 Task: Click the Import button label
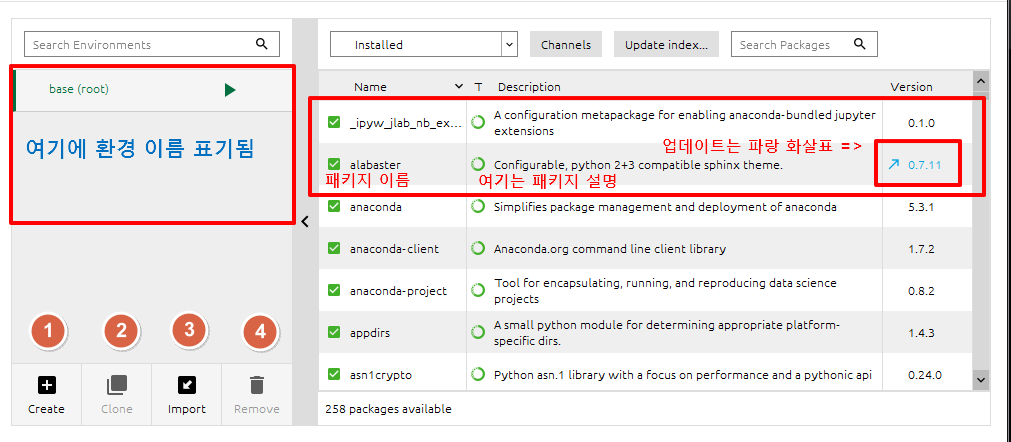[x=186, y=409]
